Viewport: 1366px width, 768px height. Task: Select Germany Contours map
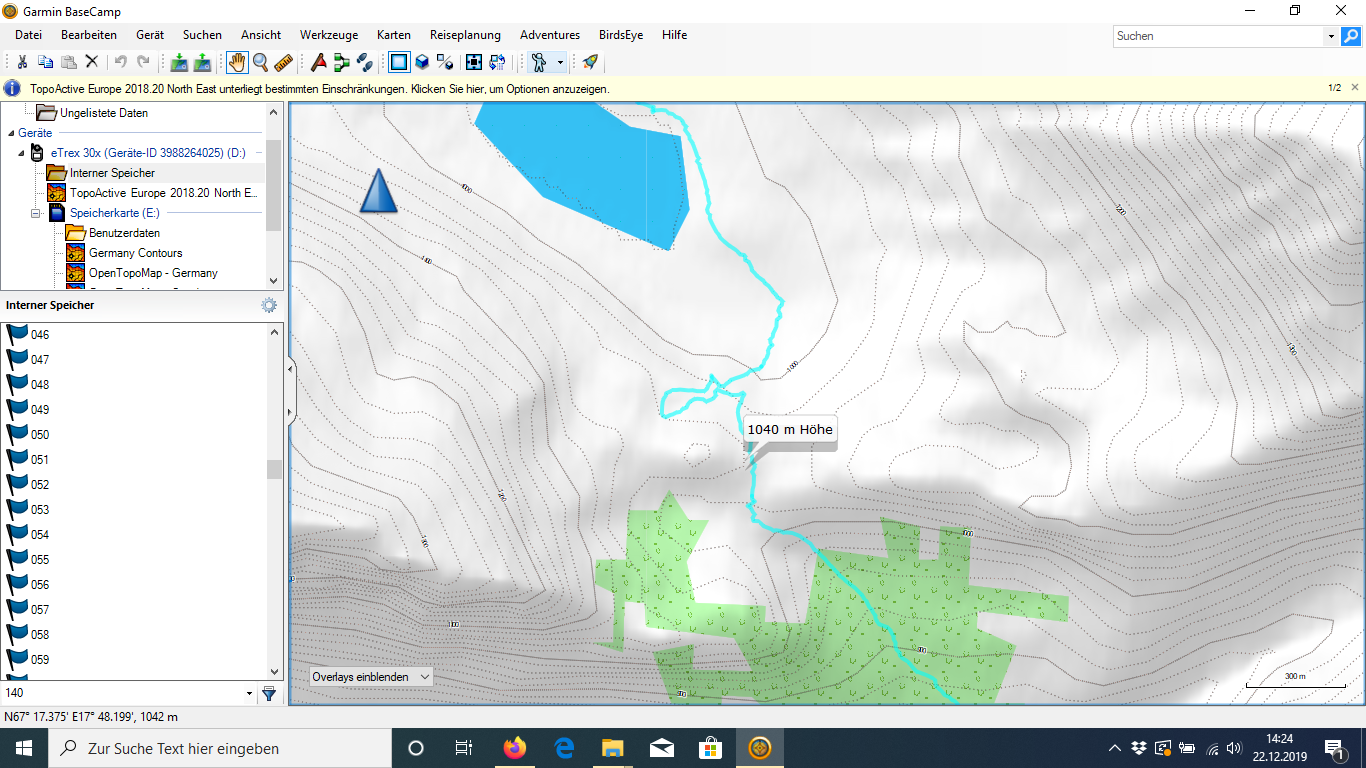tap(136, 253)
